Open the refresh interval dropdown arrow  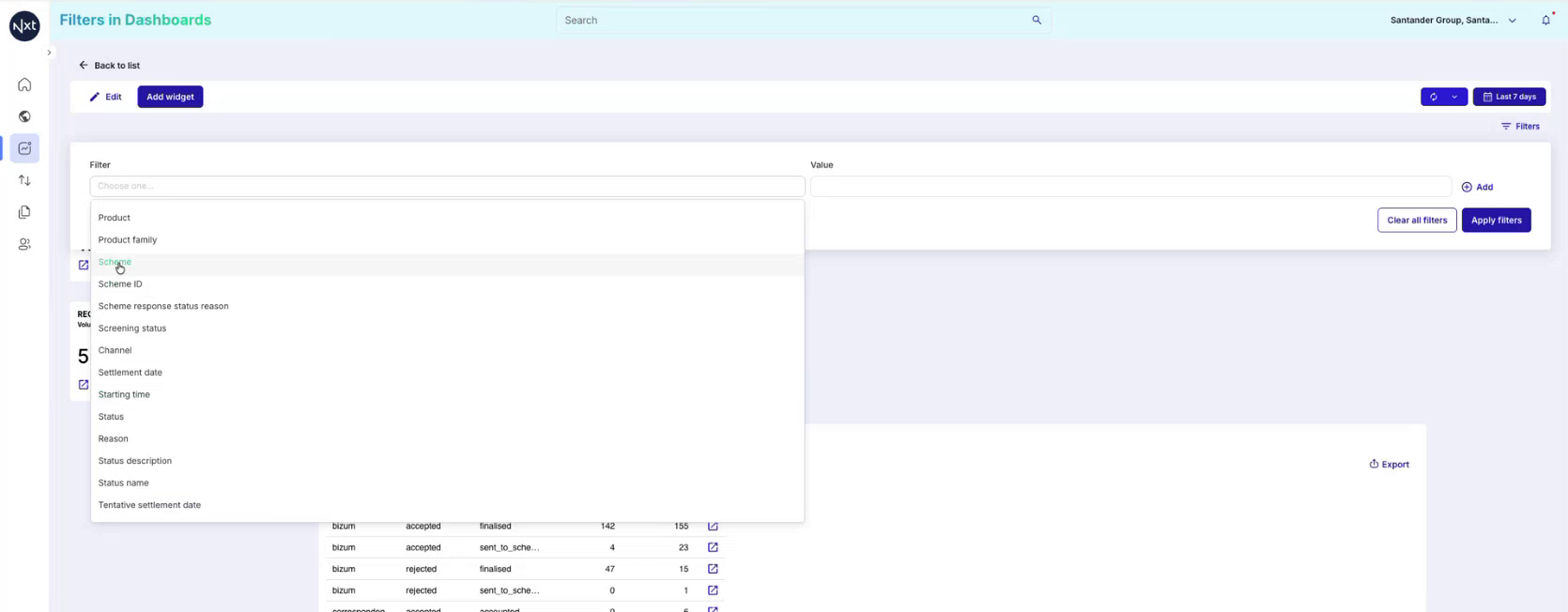click(x=1455, y=97)
